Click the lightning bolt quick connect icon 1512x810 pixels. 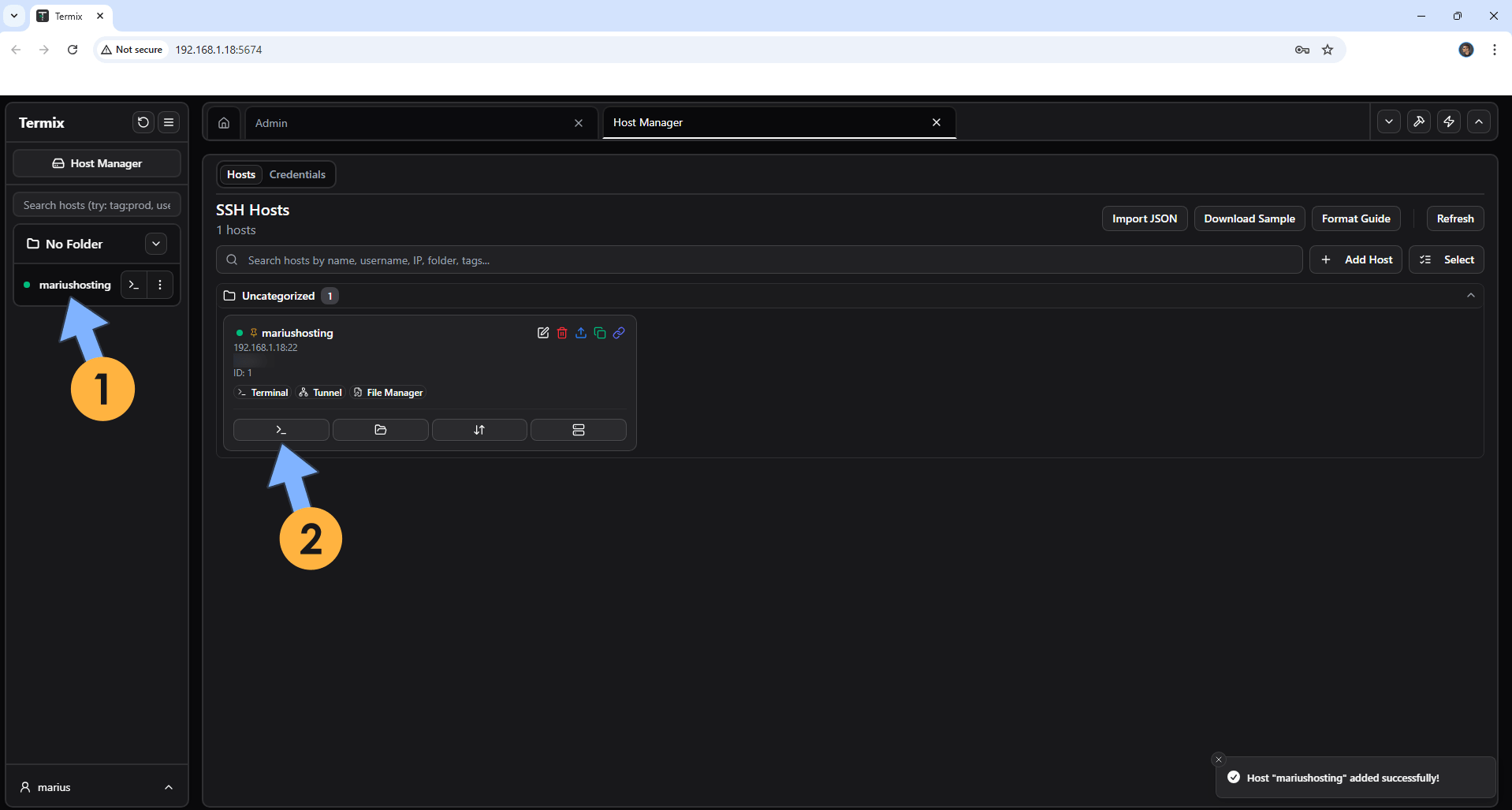click(1449, 122)
